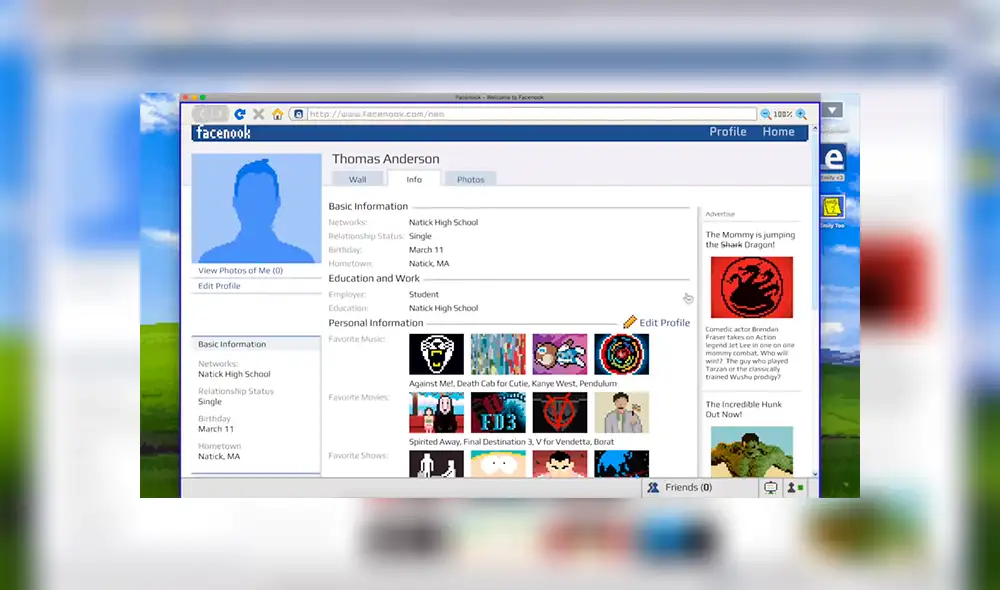This screenshot has height=590, width=1000.
Task: Click the Edit Profile pencil icon
Action: pos(629,322)
